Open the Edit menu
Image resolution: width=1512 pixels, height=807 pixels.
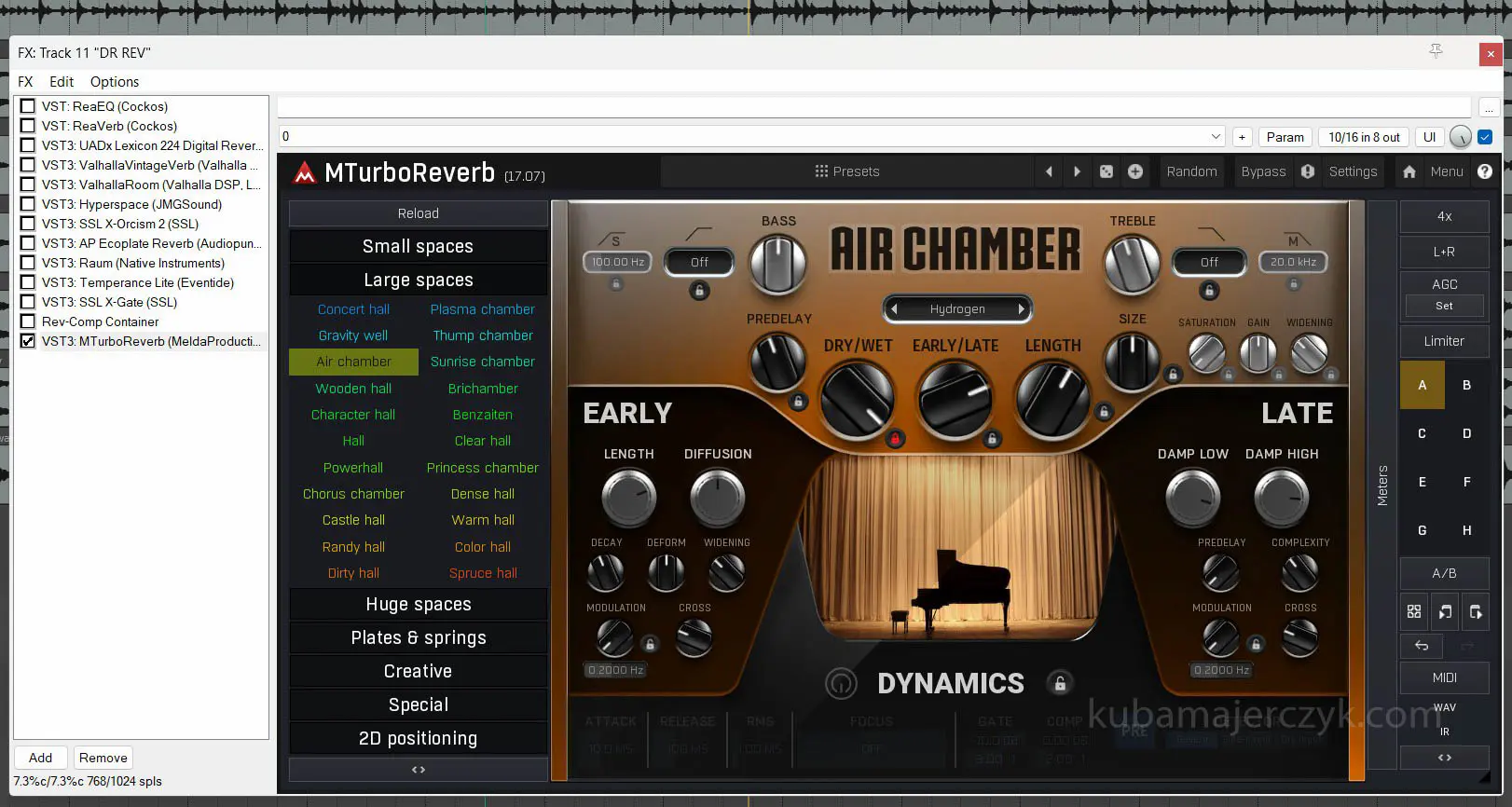[62, 82]
